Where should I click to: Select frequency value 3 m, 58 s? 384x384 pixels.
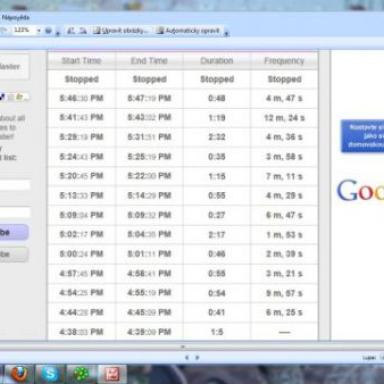[x=284, y=156]
